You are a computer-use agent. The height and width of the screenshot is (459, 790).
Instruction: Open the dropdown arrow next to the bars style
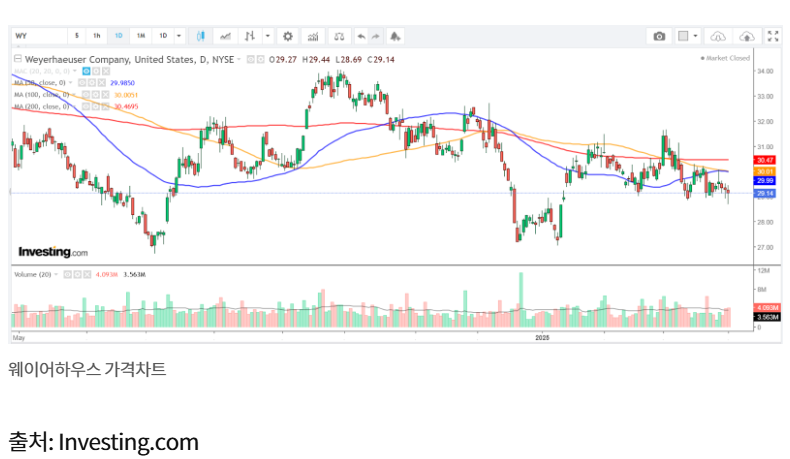pyautogui.click(x=268, y=36)
